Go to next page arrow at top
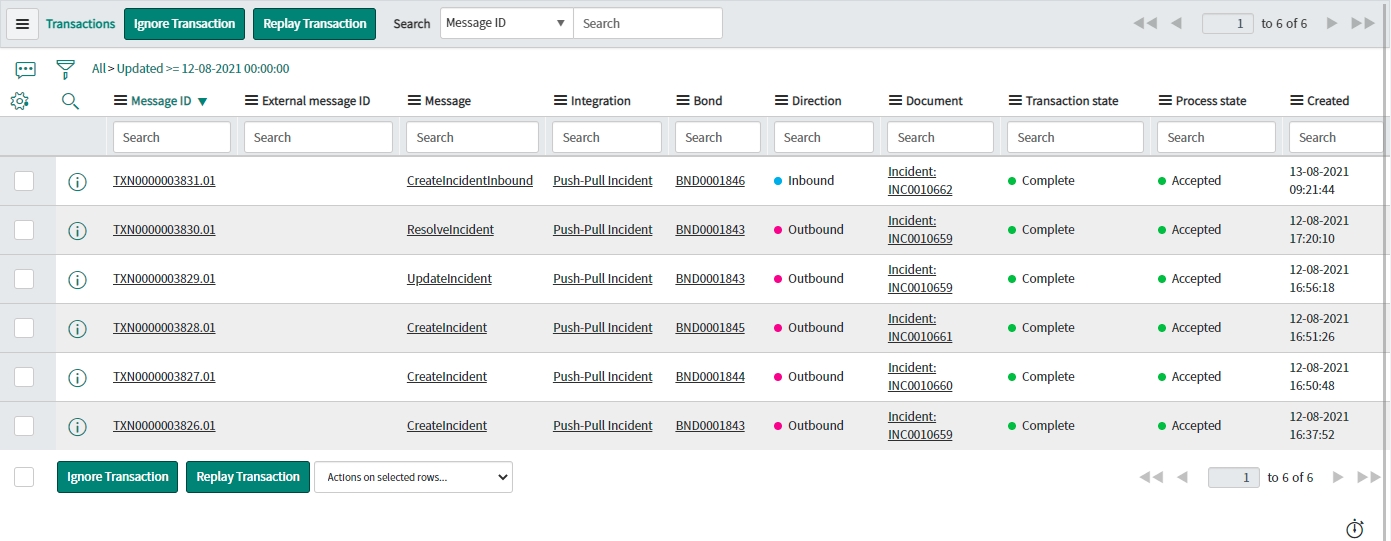 click(x=1332, y=23)
